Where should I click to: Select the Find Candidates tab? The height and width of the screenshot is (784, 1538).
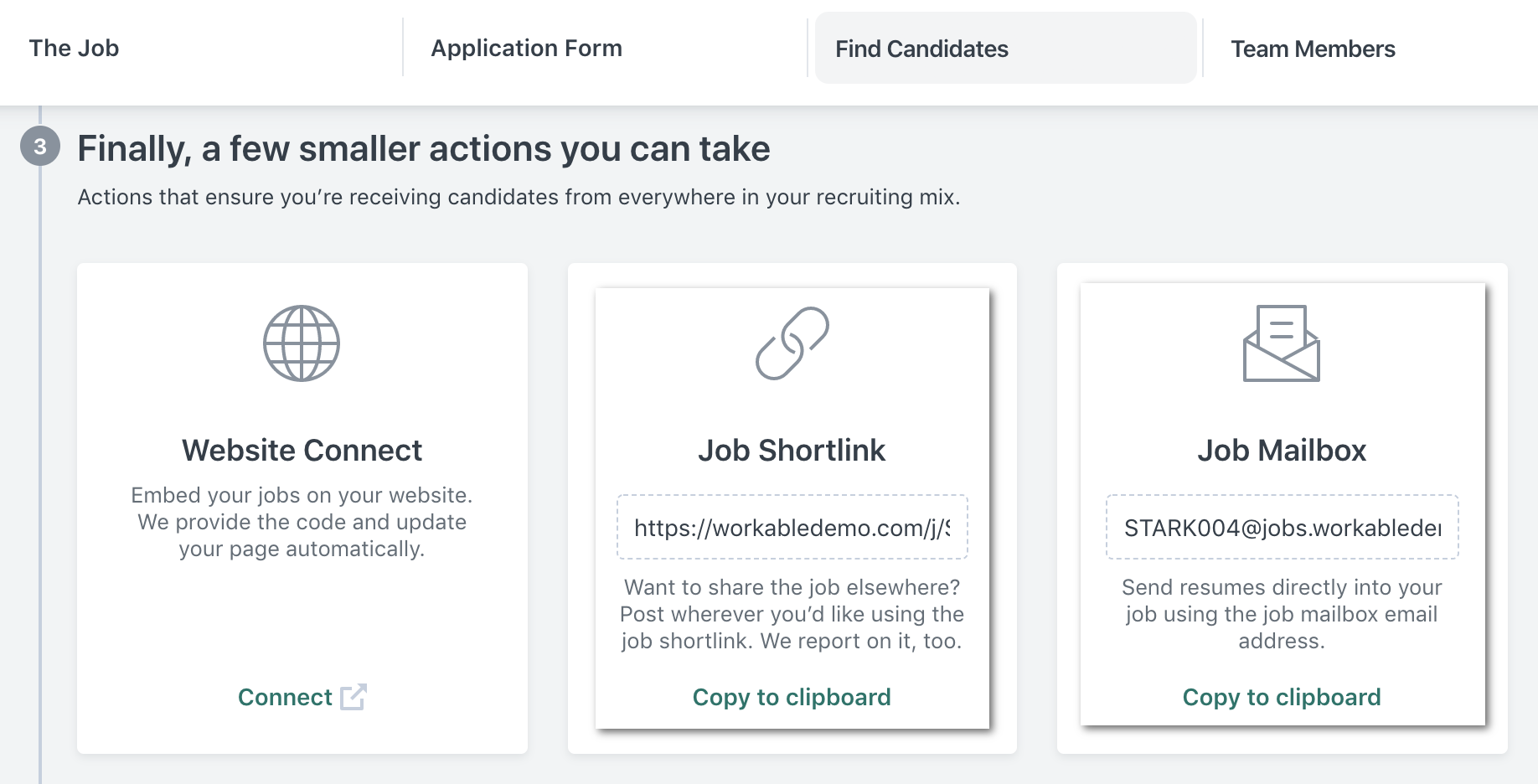pyautogui.click(x=921, y=48)
